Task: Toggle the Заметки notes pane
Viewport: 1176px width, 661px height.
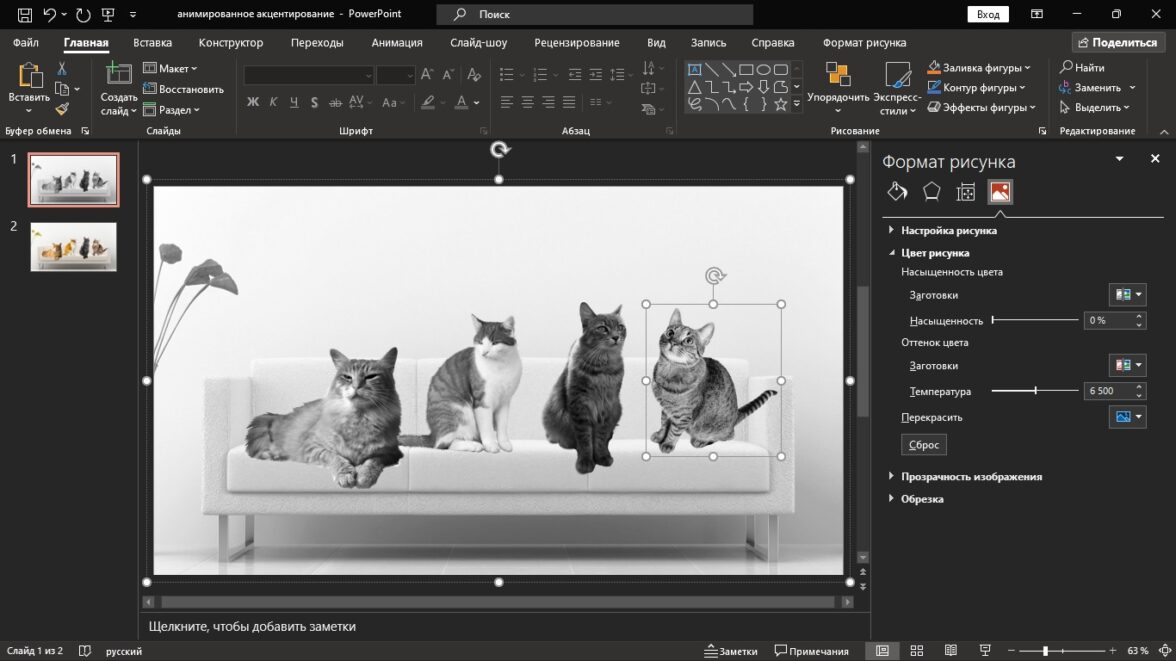Action: pos(730,651)
